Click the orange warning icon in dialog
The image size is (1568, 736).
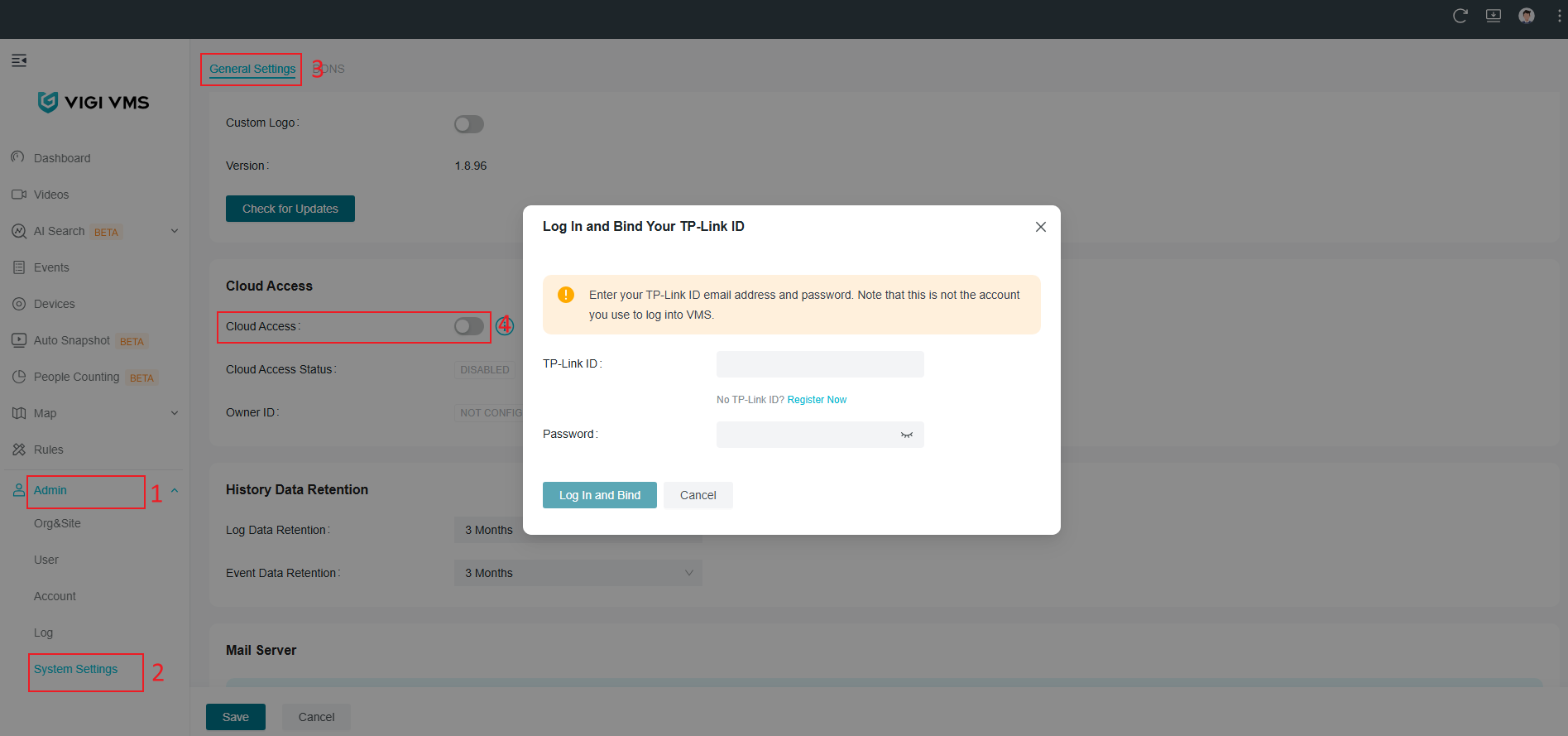pyautogui.click(x=566, y=295)
